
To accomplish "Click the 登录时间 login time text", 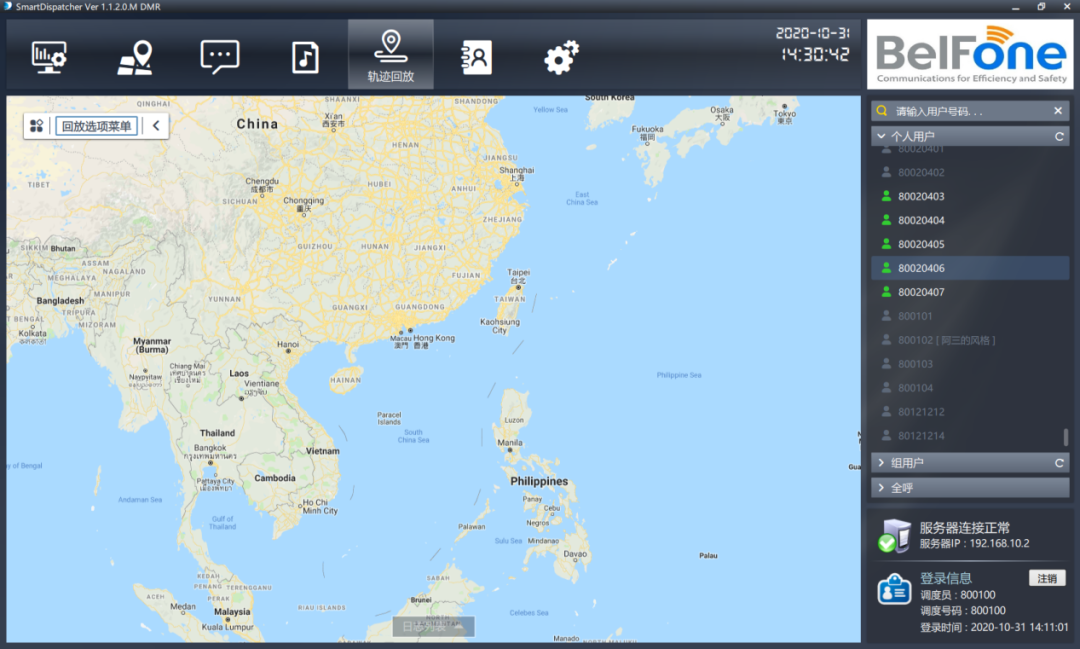I will click(994, 628).
